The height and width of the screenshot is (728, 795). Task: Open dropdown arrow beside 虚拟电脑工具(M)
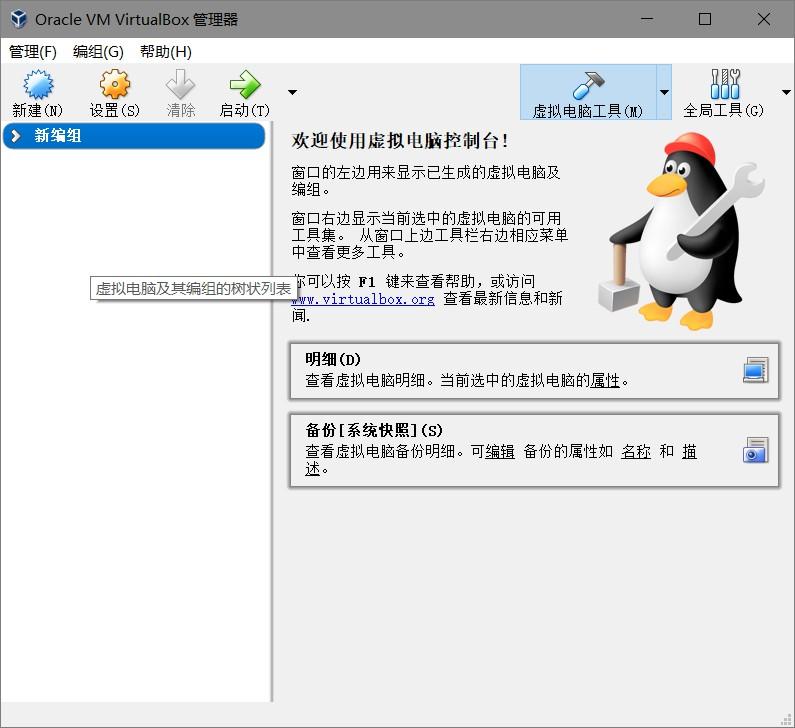[664, 92]
